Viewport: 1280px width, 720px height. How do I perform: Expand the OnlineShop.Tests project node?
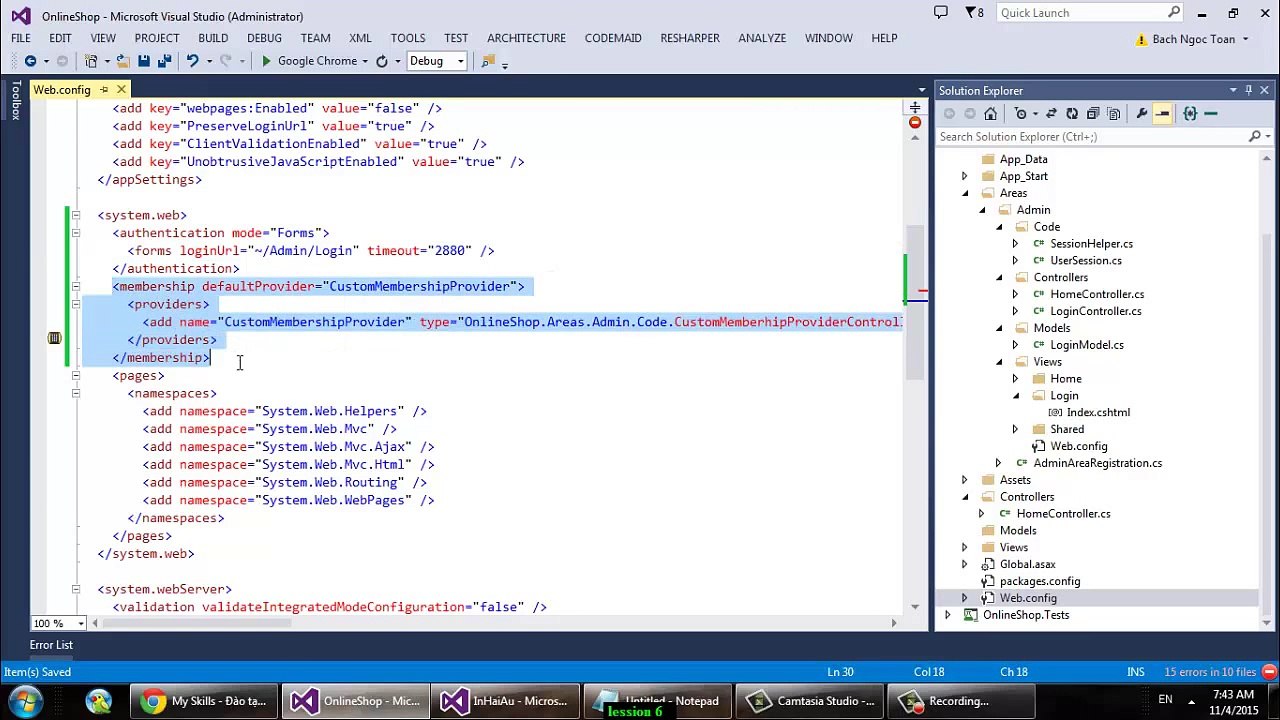pos(948,615)
